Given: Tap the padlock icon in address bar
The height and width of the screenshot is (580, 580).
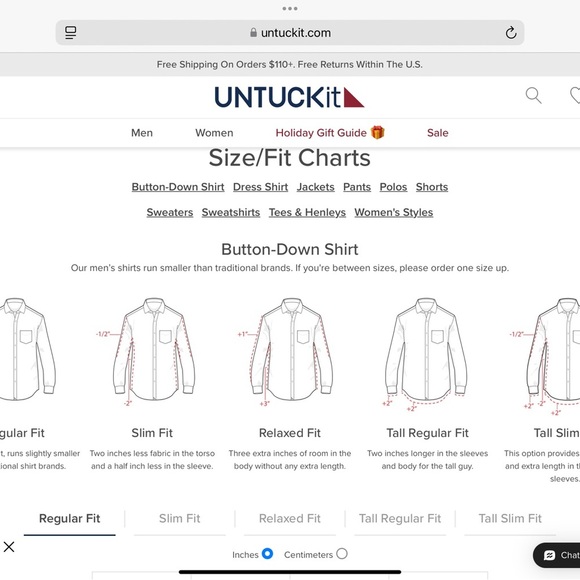Looking at the screenshot, I should [253, 33].
